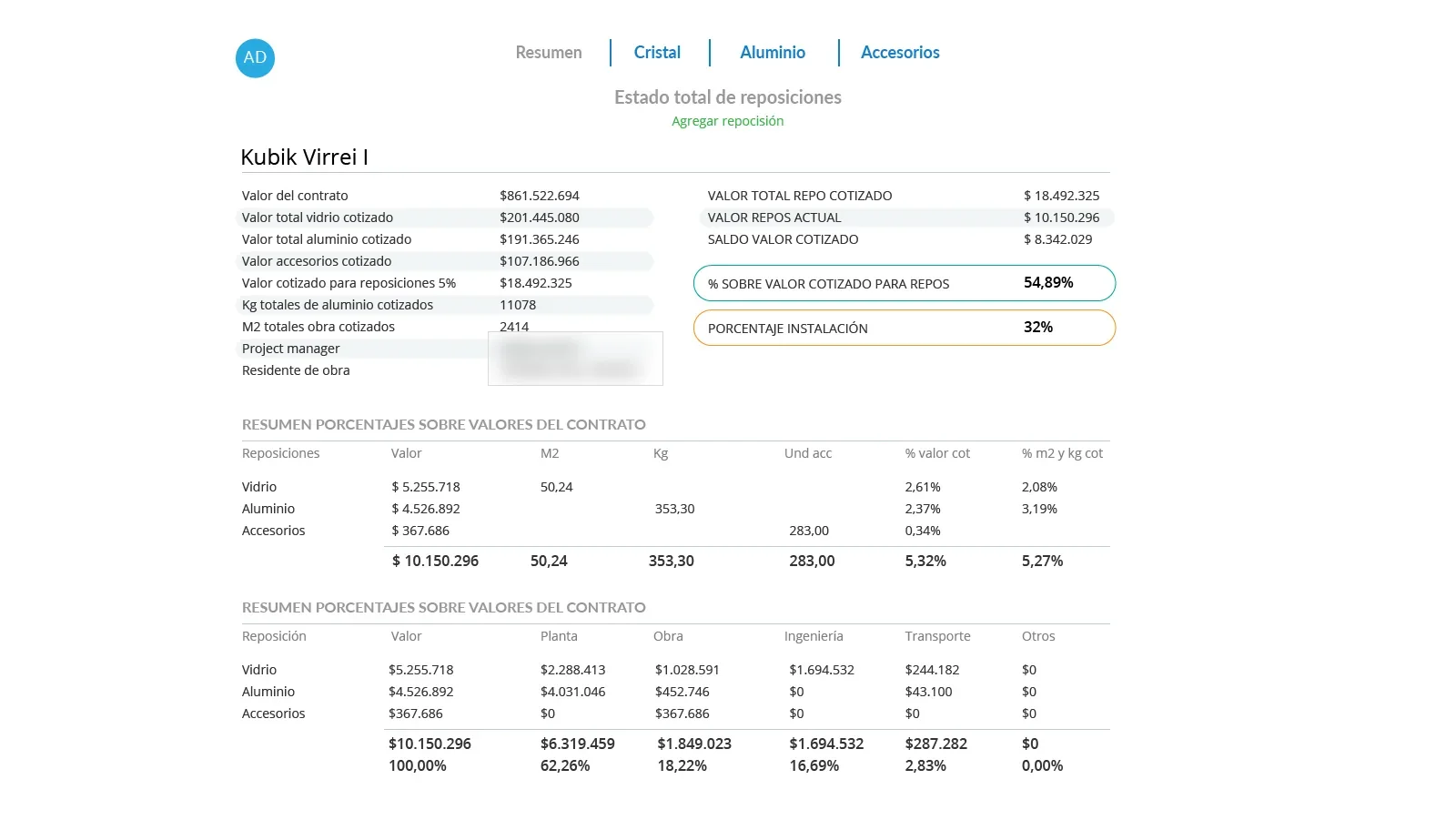Click the AD user avatar
Image resolution: width=1456 pixels, height=820 pixels.
point(255,58)
